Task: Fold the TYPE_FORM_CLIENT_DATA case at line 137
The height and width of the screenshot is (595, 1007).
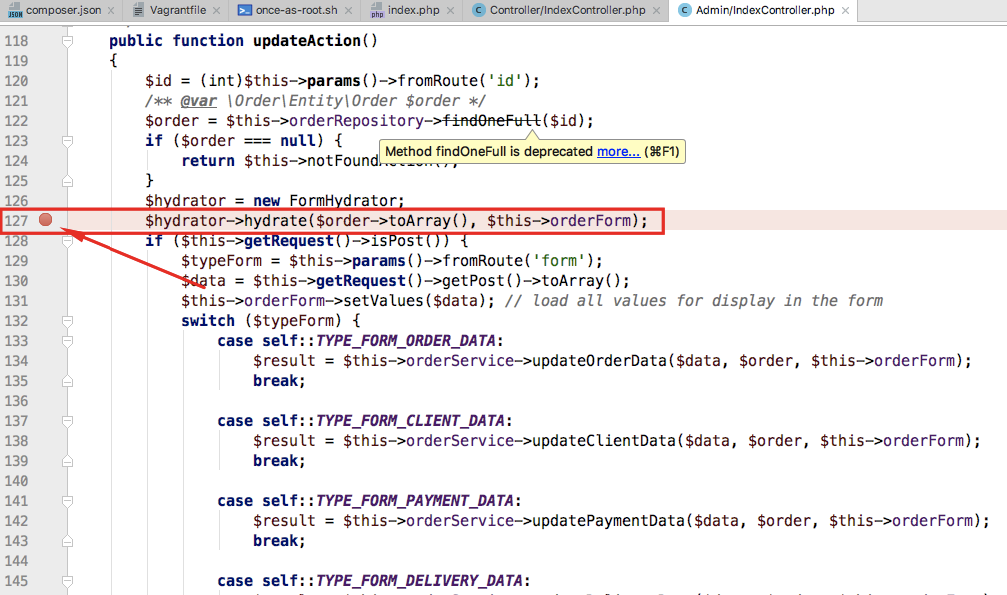Action: tap(67, 421)
